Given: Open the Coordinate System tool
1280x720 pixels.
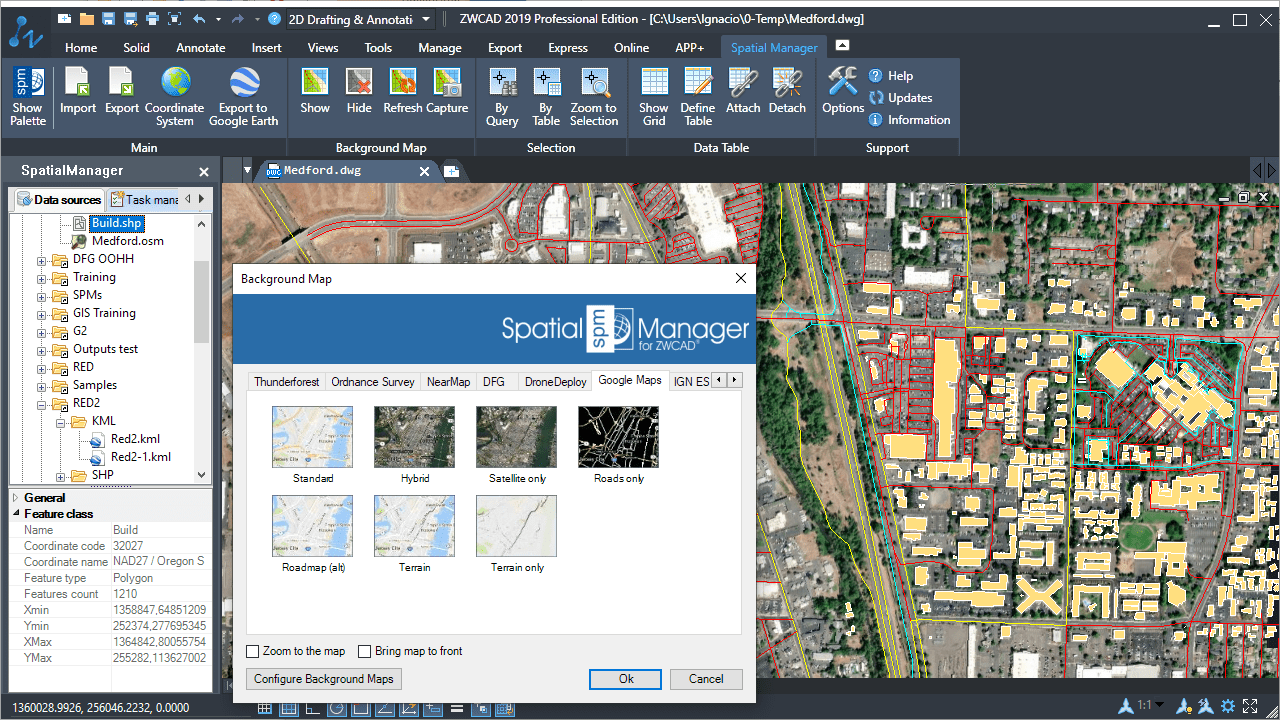Looking at the screenshot, I should 175,97.
